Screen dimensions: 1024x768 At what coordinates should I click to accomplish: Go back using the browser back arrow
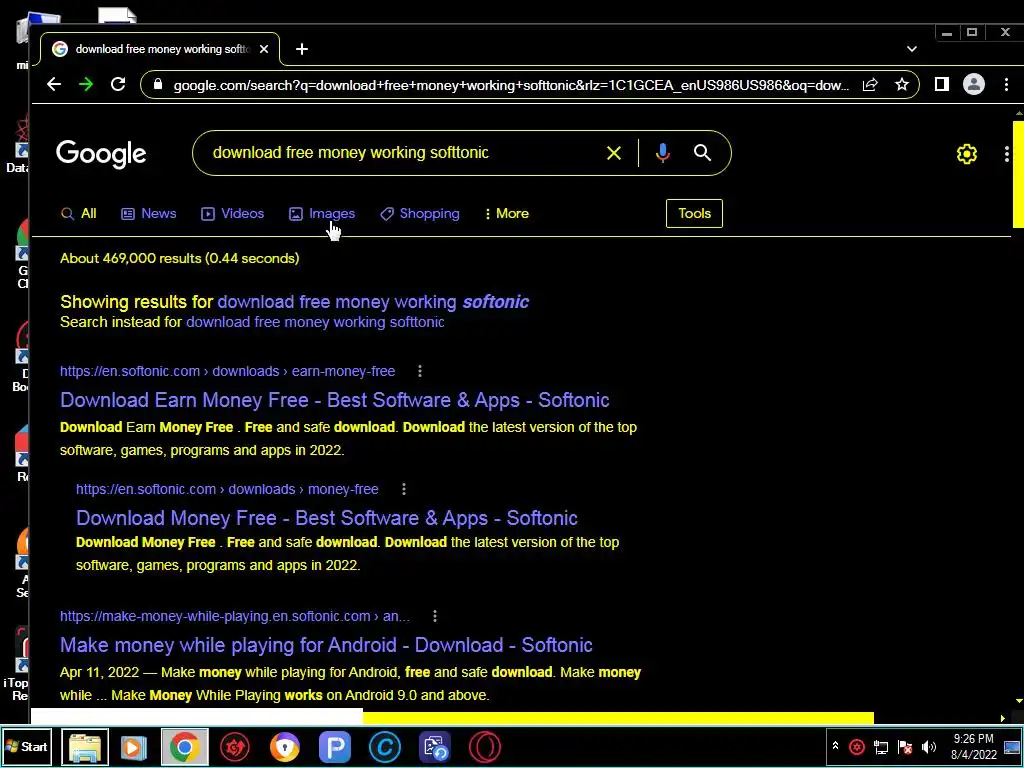[54, 84]
